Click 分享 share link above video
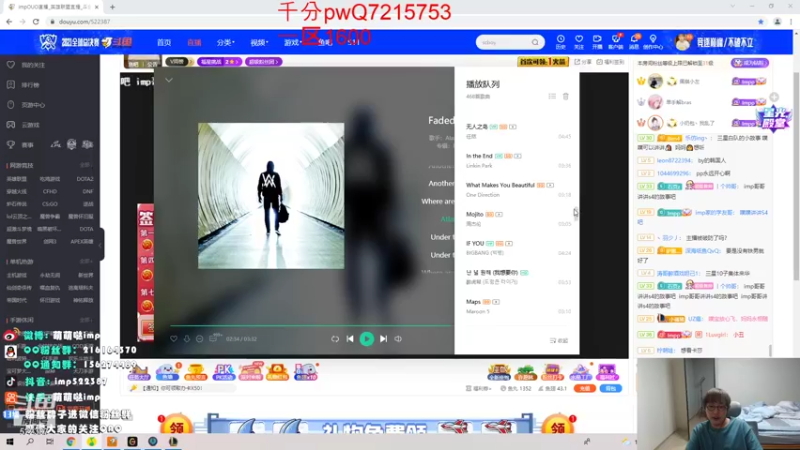800x450 pixels. (x=583, y=62)
